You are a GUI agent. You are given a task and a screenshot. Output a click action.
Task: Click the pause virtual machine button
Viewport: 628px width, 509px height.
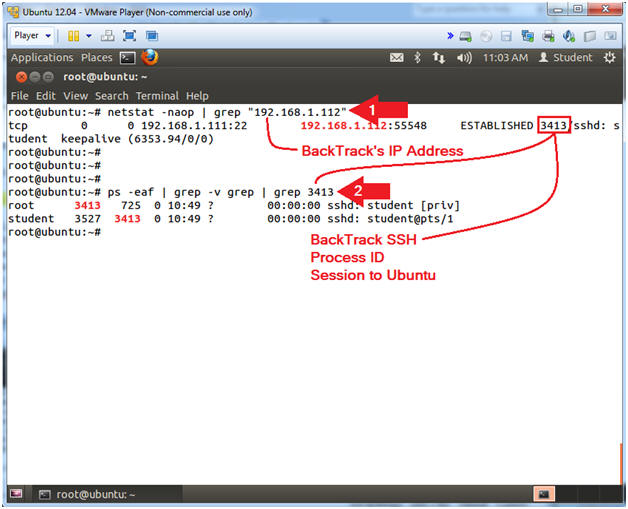pos(73,36)
